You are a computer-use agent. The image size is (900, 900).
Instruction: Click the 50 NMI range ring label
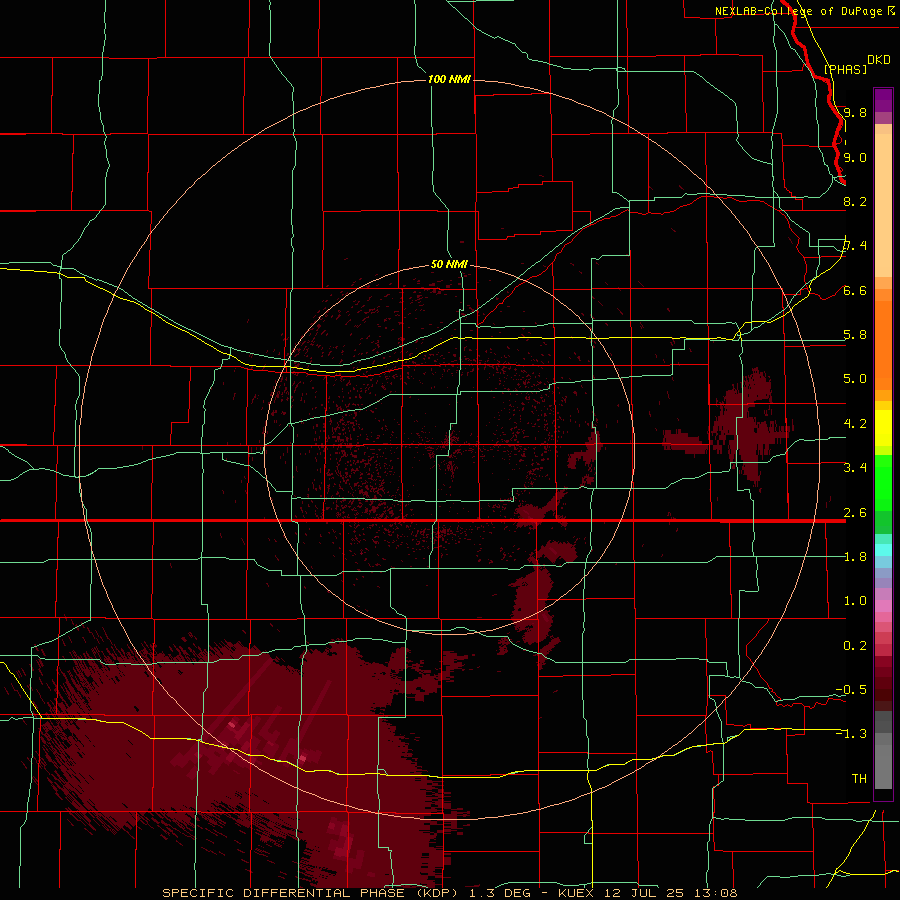point(449,264)
